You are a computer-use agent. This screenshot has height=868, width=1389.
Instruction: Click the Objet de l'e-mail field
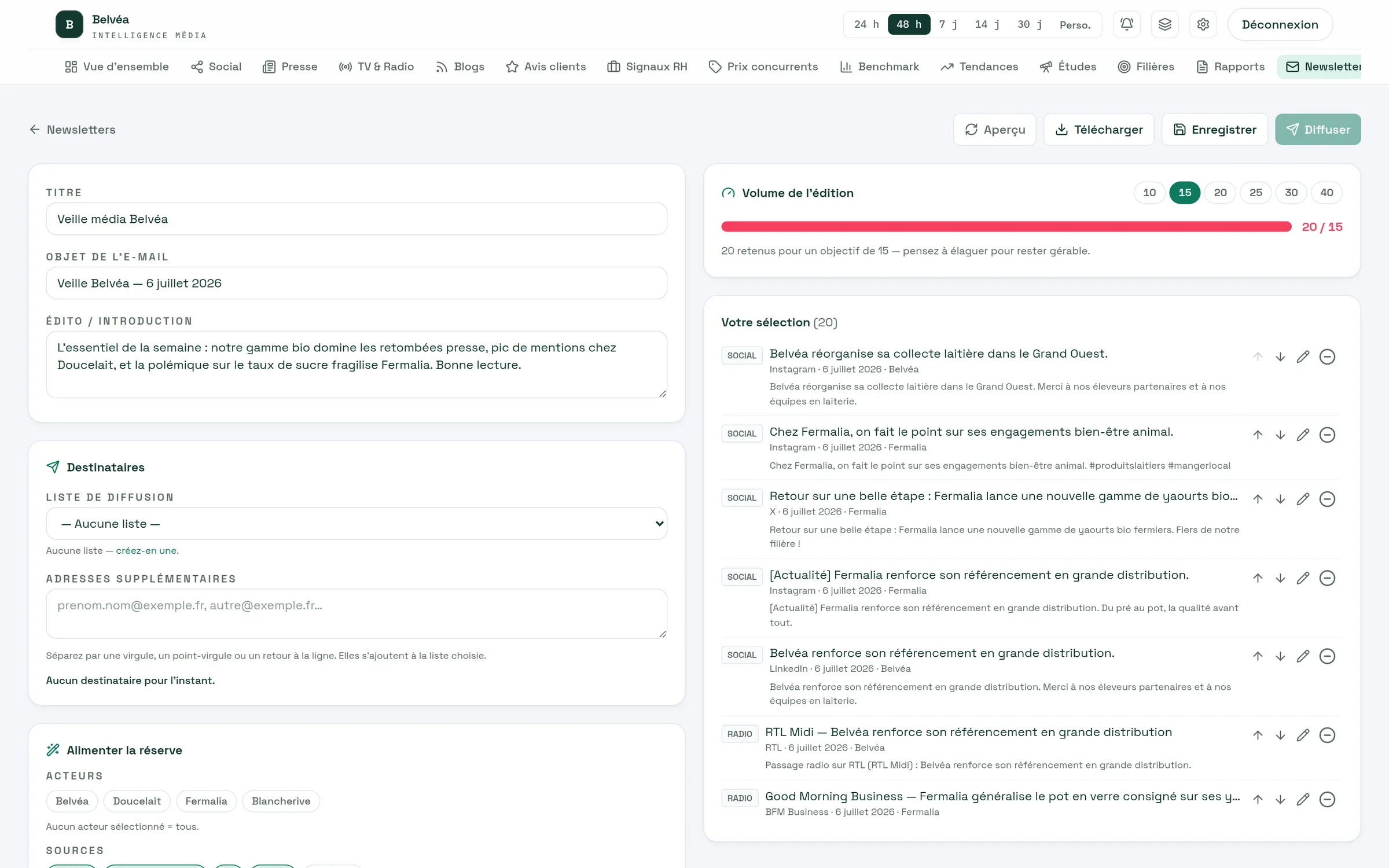tap(357, 284)
